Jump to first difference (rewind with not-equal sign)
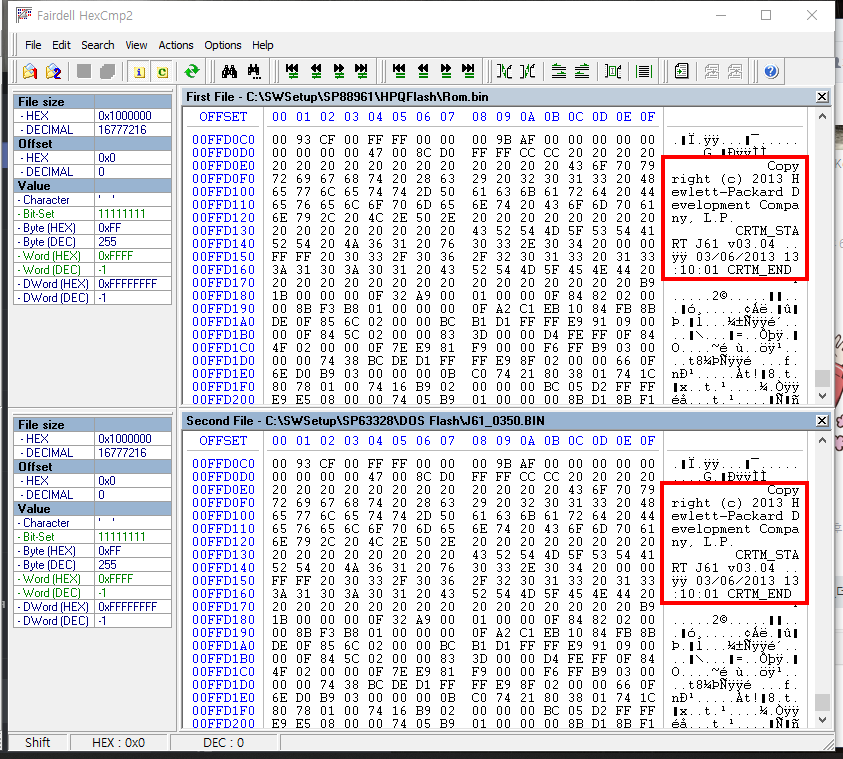 tap(292, 71)
